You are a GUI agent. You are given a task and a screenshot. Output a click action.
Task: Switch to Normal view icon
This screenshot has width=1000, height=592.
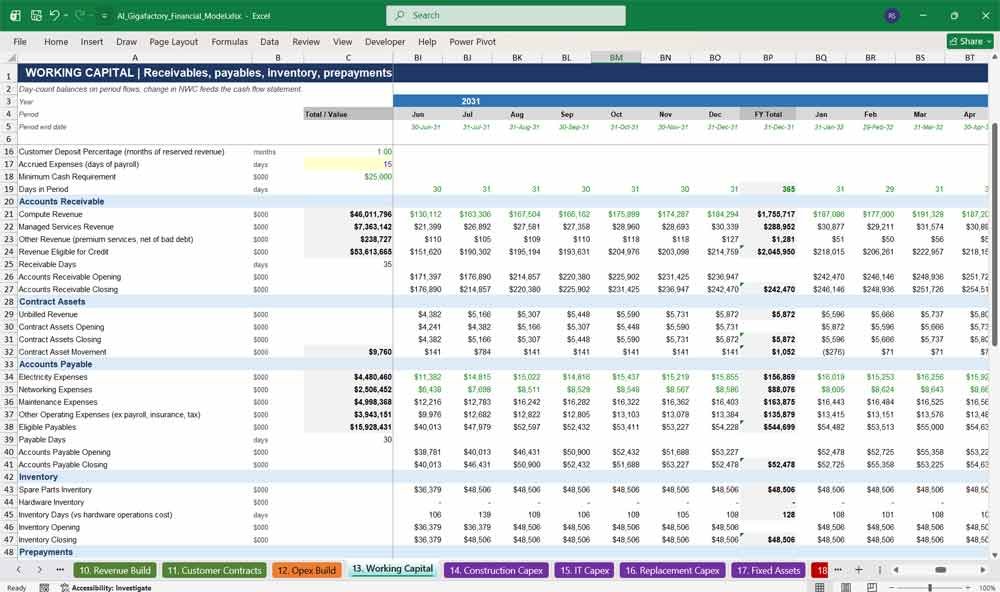pos(820,587)
